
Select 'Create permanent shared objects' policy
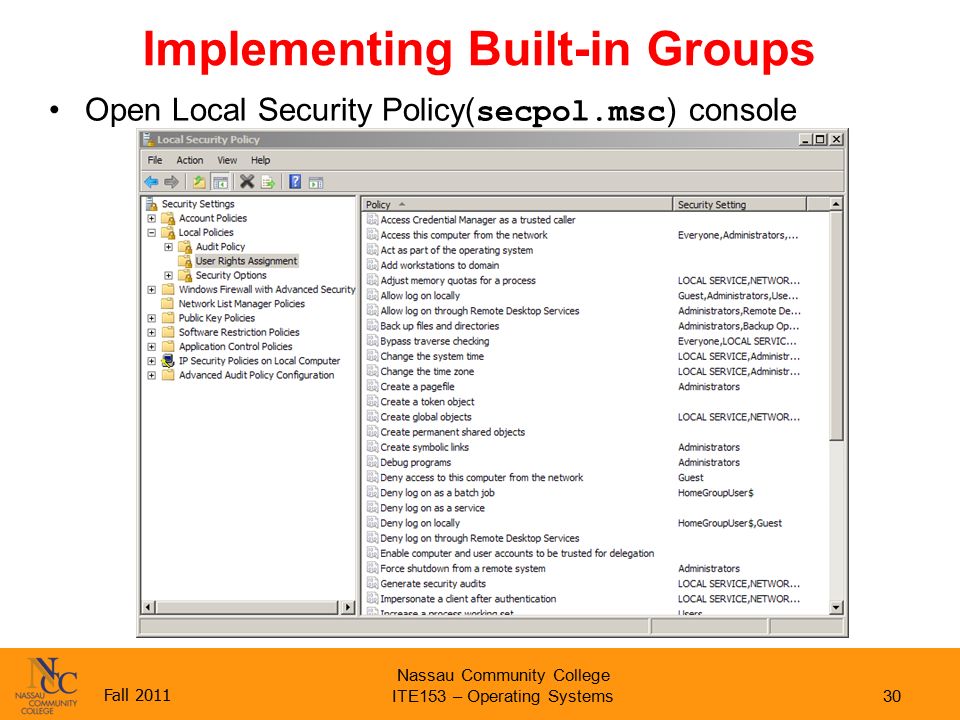452,432
